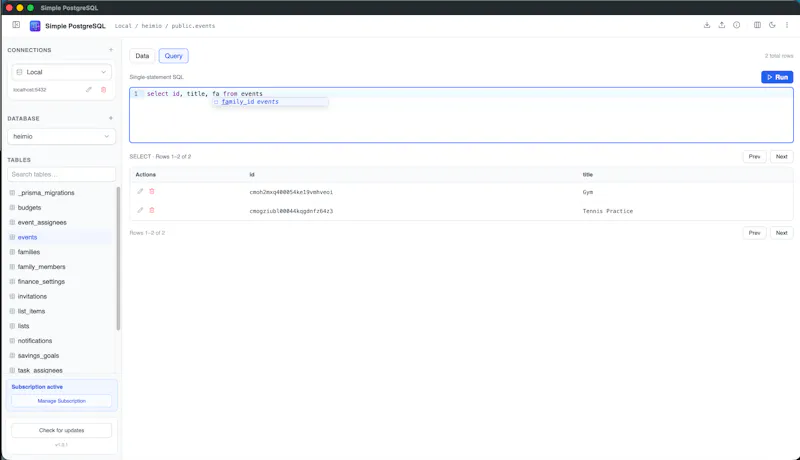
Task: Click the lower Next pagination button
Action: click(x=781, y=233)
